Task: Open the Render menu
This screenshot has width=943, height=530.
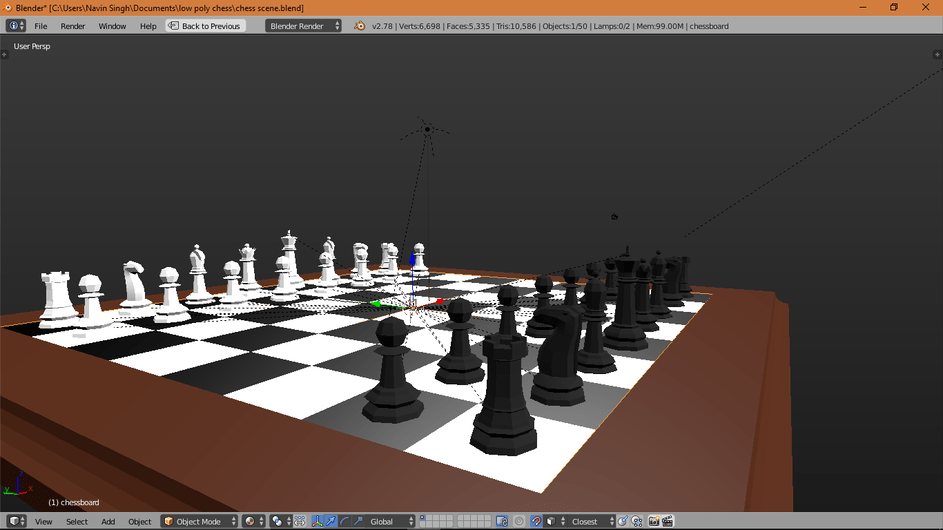Action: click(73, 26)
